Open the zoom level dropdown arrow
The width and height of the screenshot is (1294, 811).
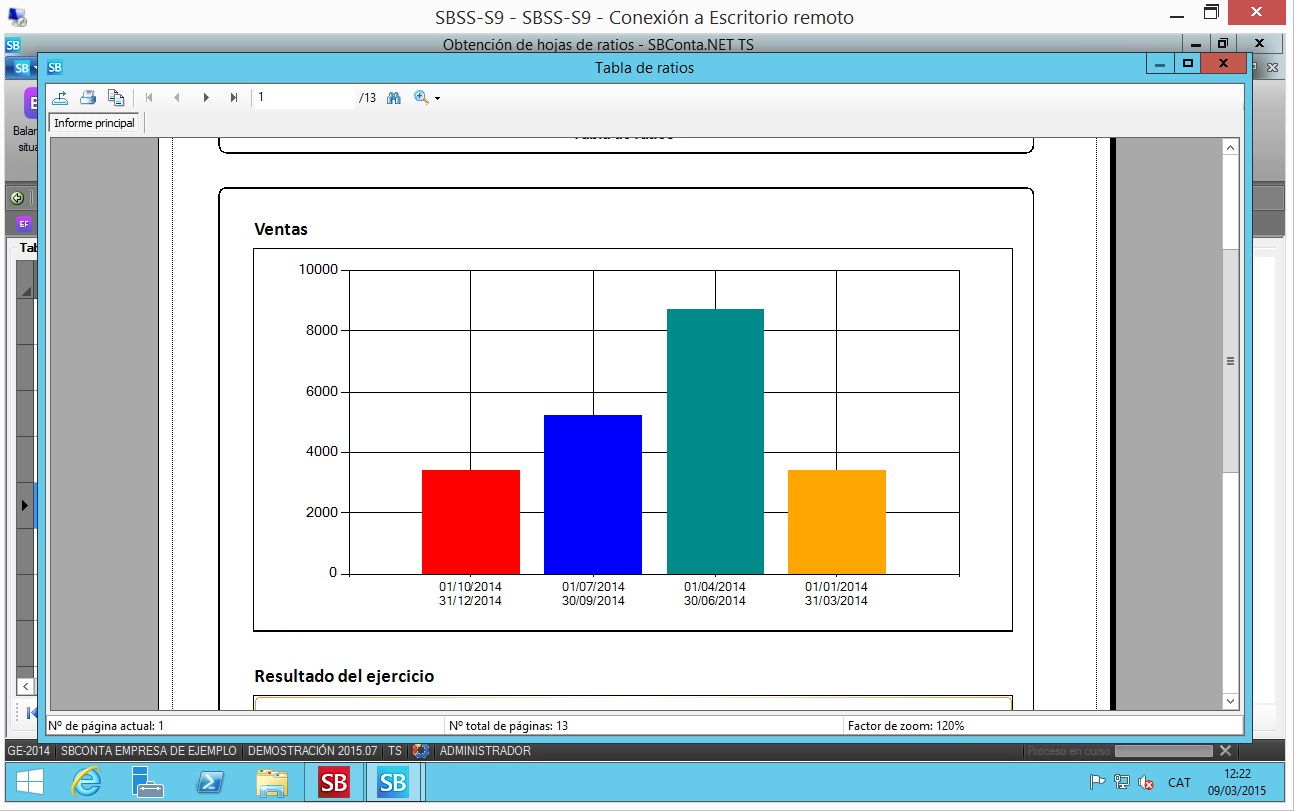(438, 99)
